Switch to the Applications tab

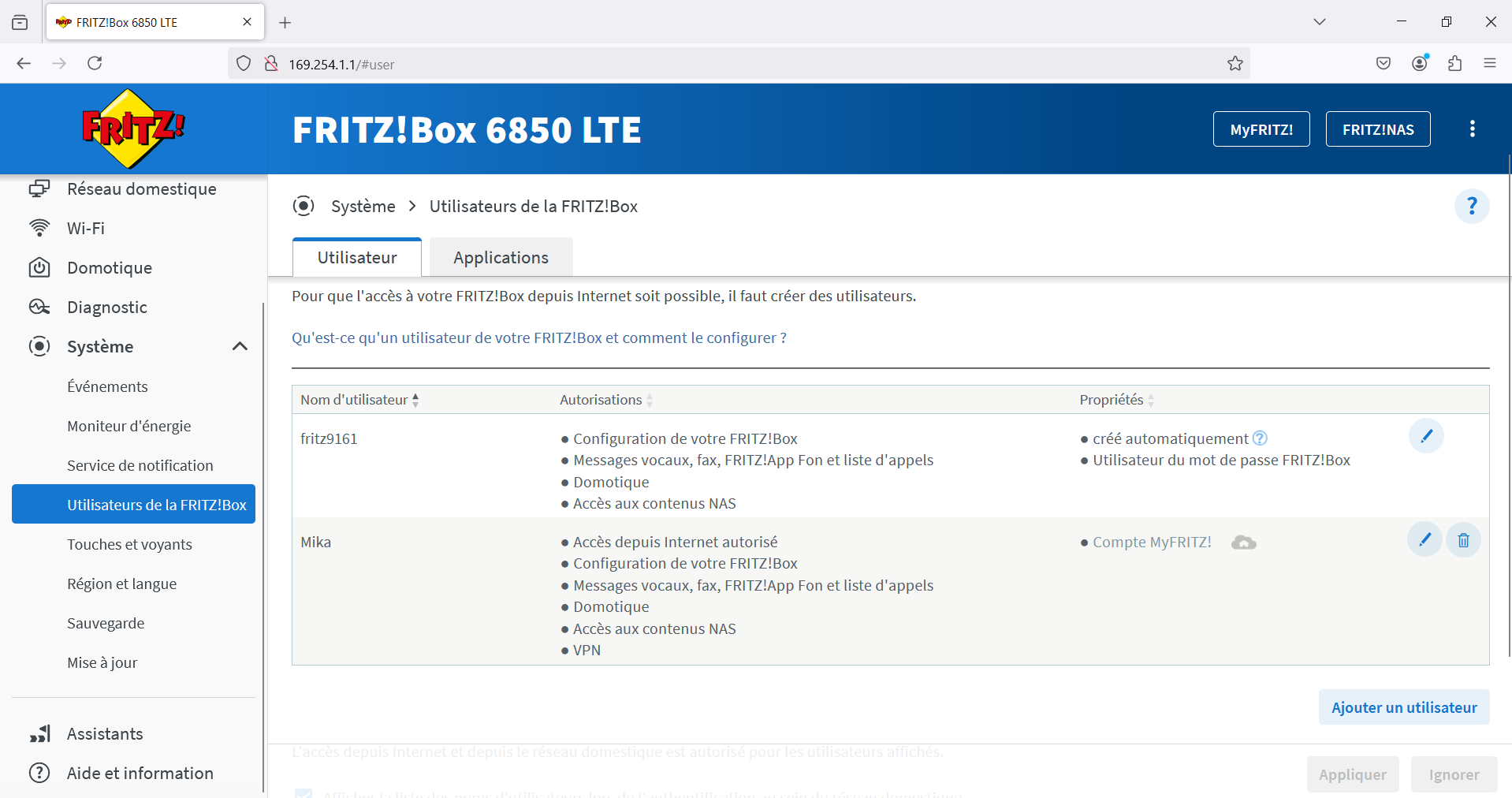[501, 258]
